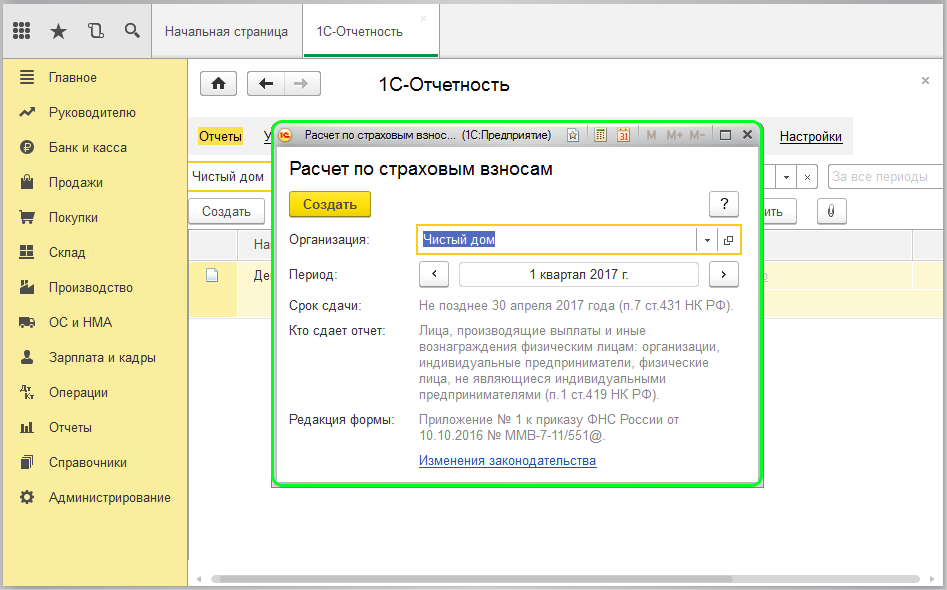This screenshot has width=947, height=590.
Task: Click the За все периоды field
Action: 885,177
